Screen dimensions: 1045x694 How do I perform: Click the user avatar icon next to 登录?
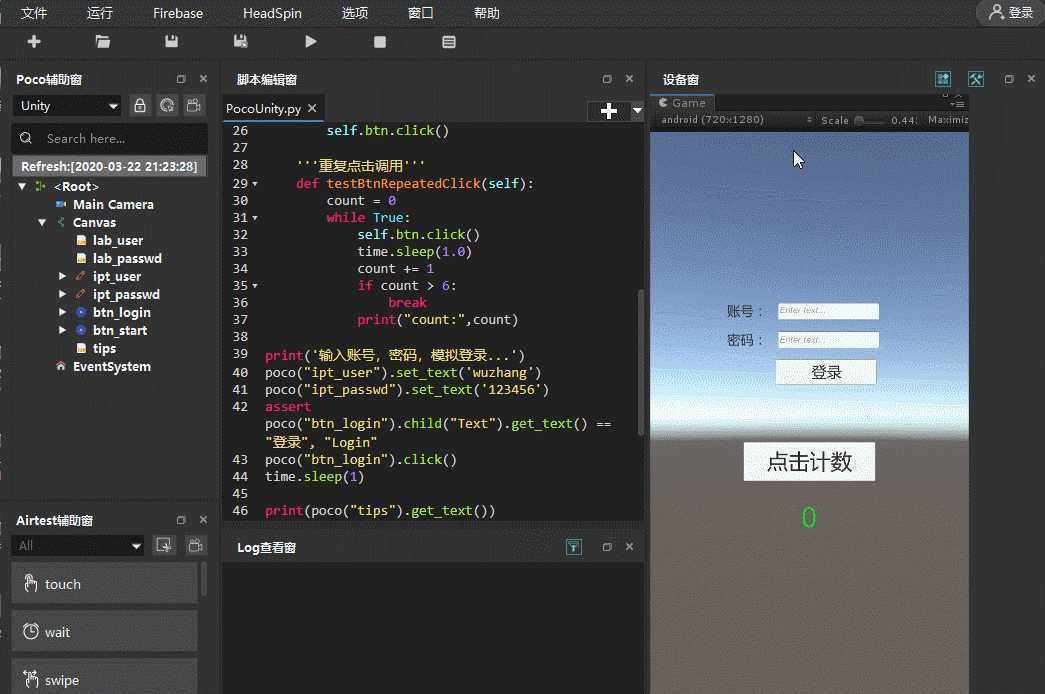tap(996, 12)
